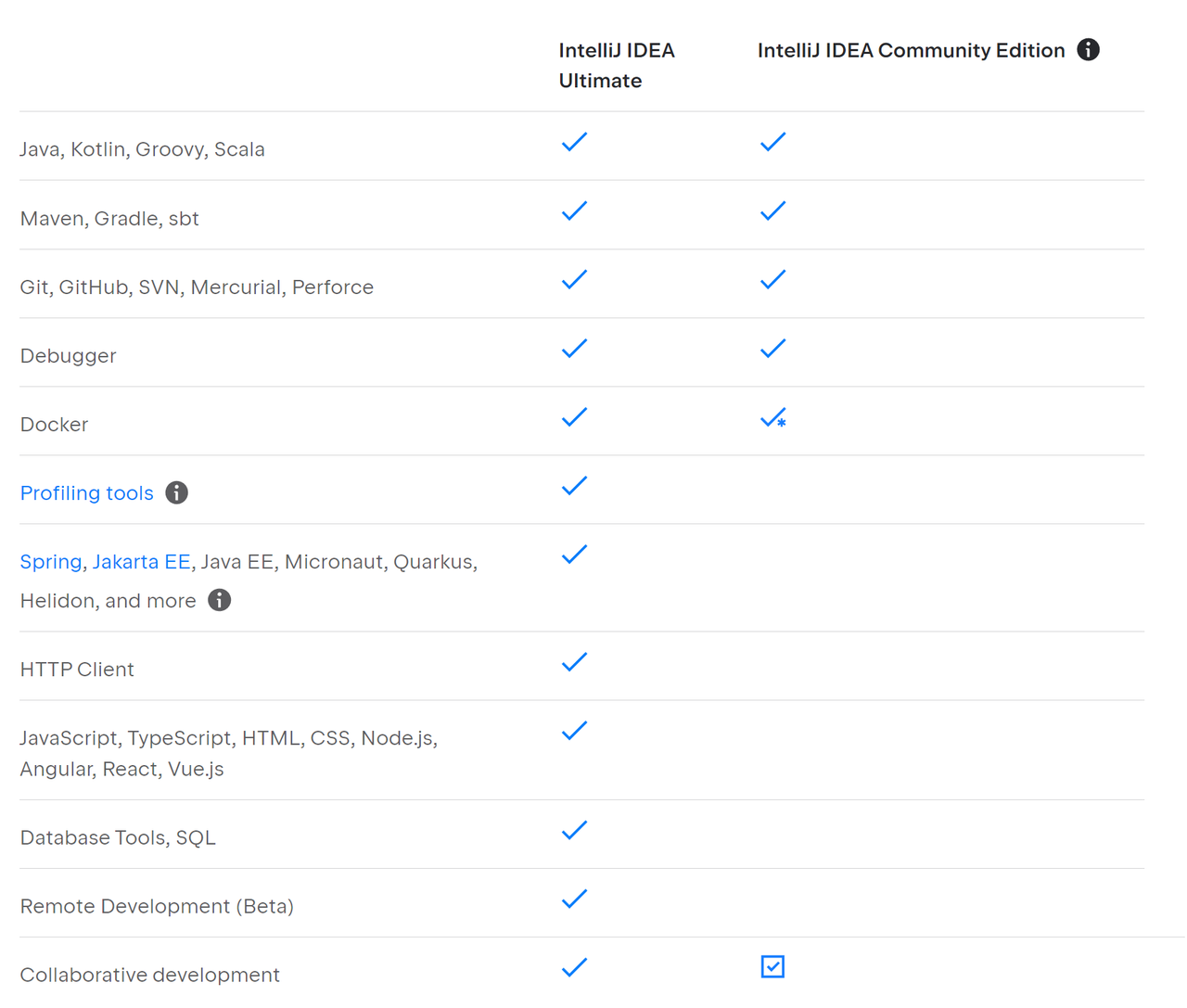Open the Profiling tools link
Screen dimensions: 1187x1008
click(x=87, y=493)
